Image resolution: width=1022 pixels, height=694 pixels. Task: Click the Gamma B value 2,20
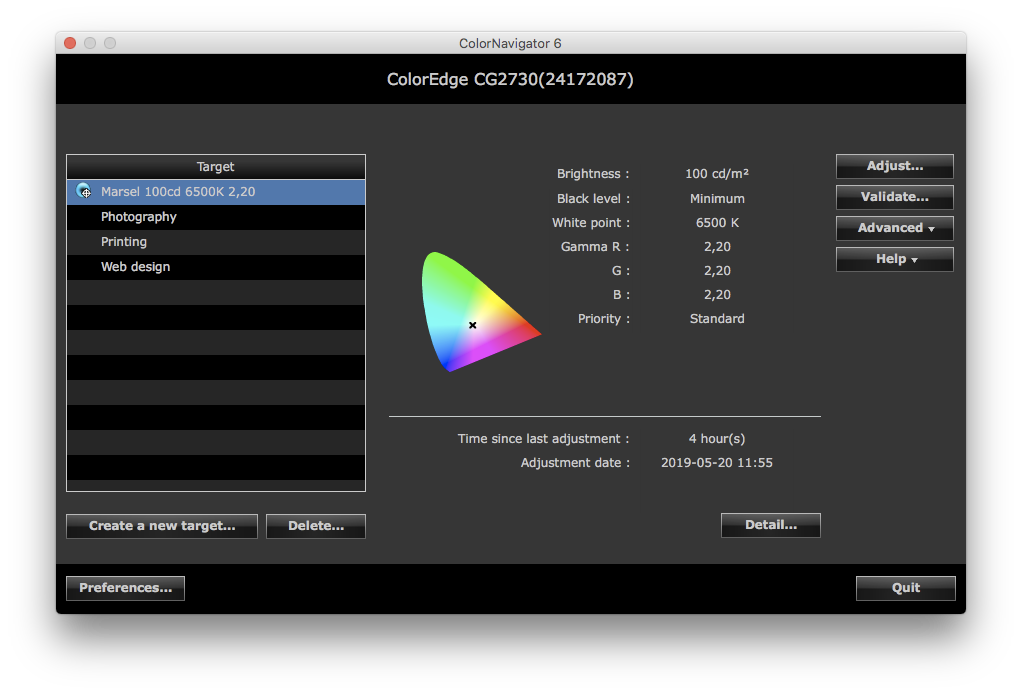coord(717,295)
